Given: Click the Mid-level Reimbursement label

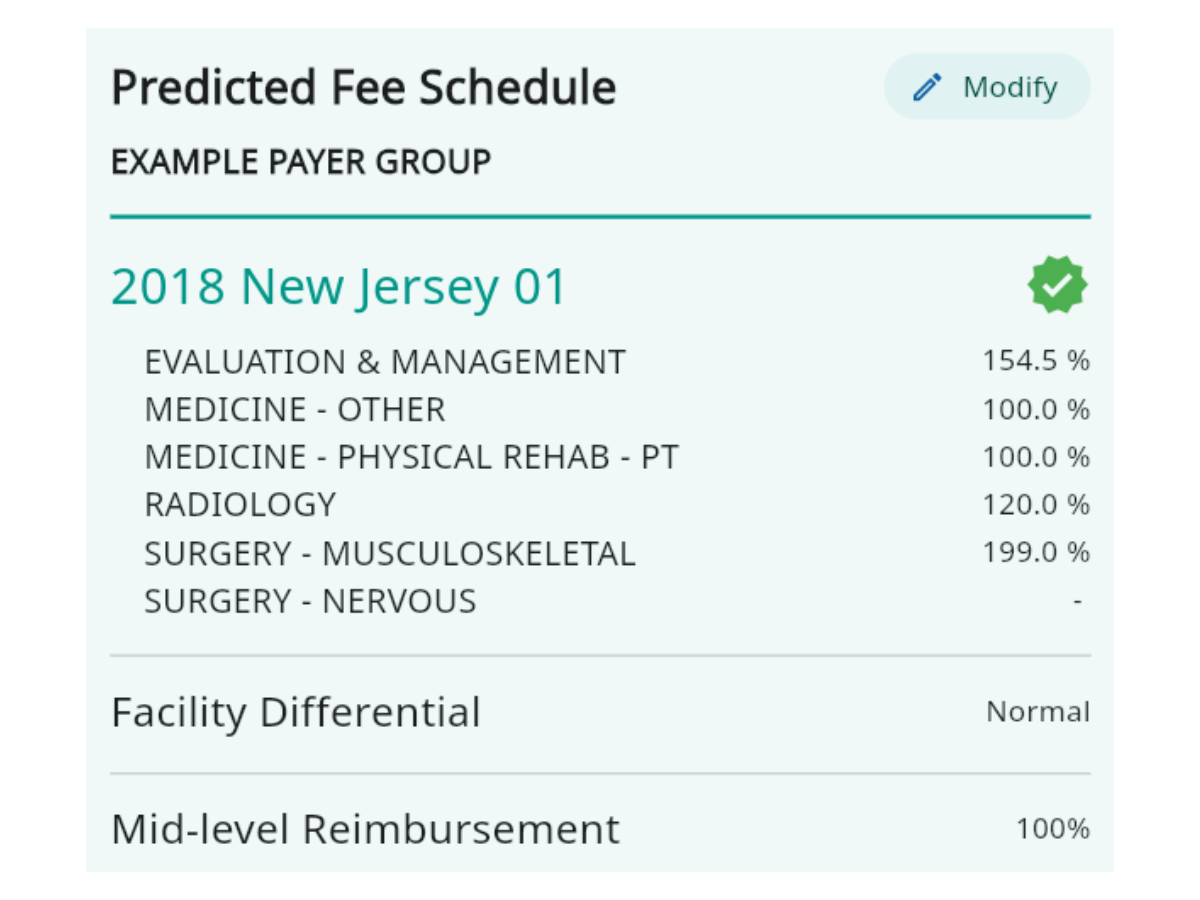Looking at the screenshot, I should point(365,830).
